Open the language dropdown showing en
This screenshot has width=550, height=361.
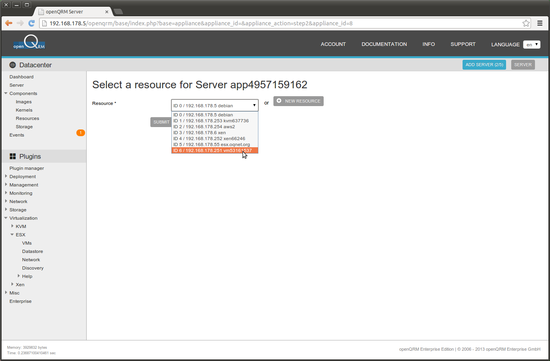pyautogui.click(x=531, y=45)
